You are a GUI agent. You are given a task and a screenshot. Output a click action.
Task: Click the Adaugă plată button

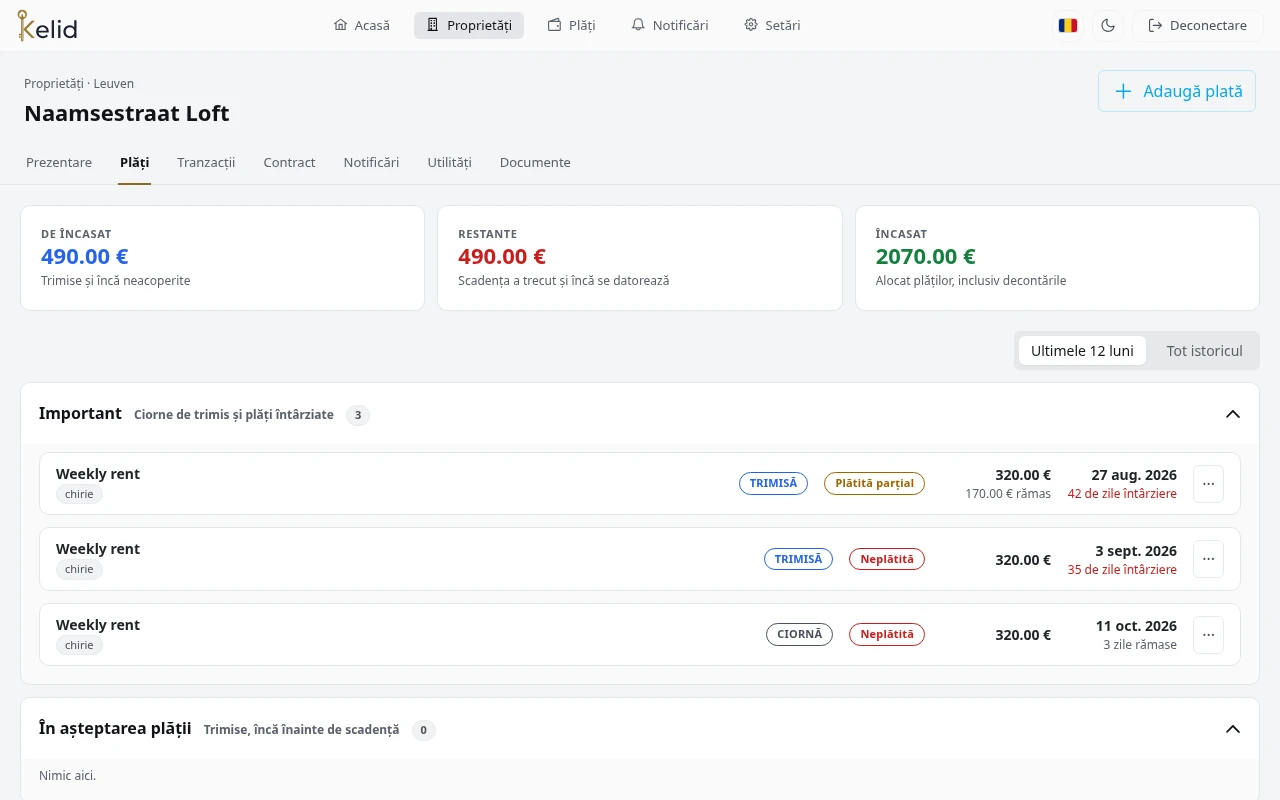point(1177,91)
